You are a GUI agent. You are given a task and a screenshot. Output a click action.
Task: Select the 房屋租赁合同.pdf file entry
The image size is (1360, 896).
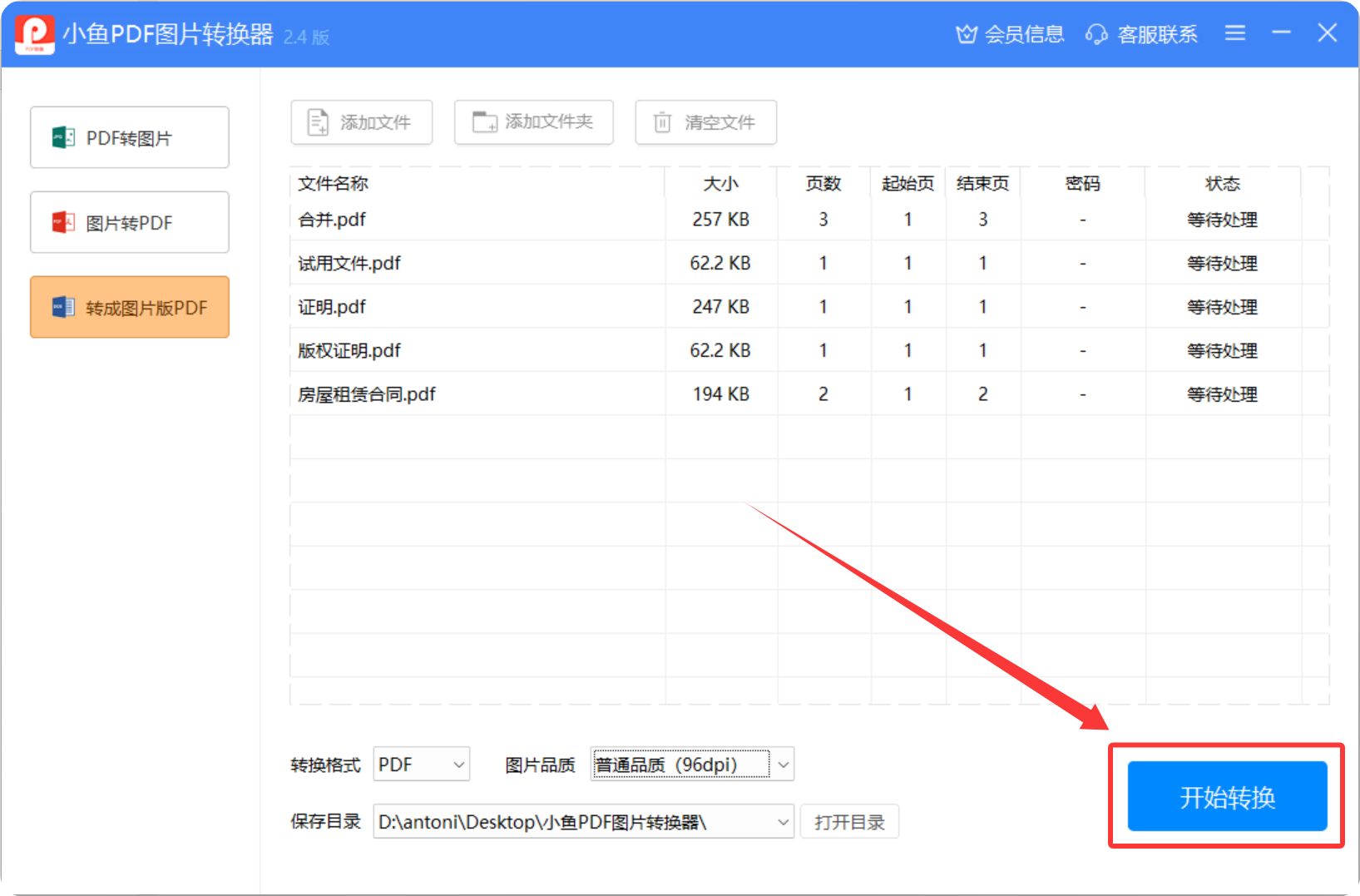[367, 394]
